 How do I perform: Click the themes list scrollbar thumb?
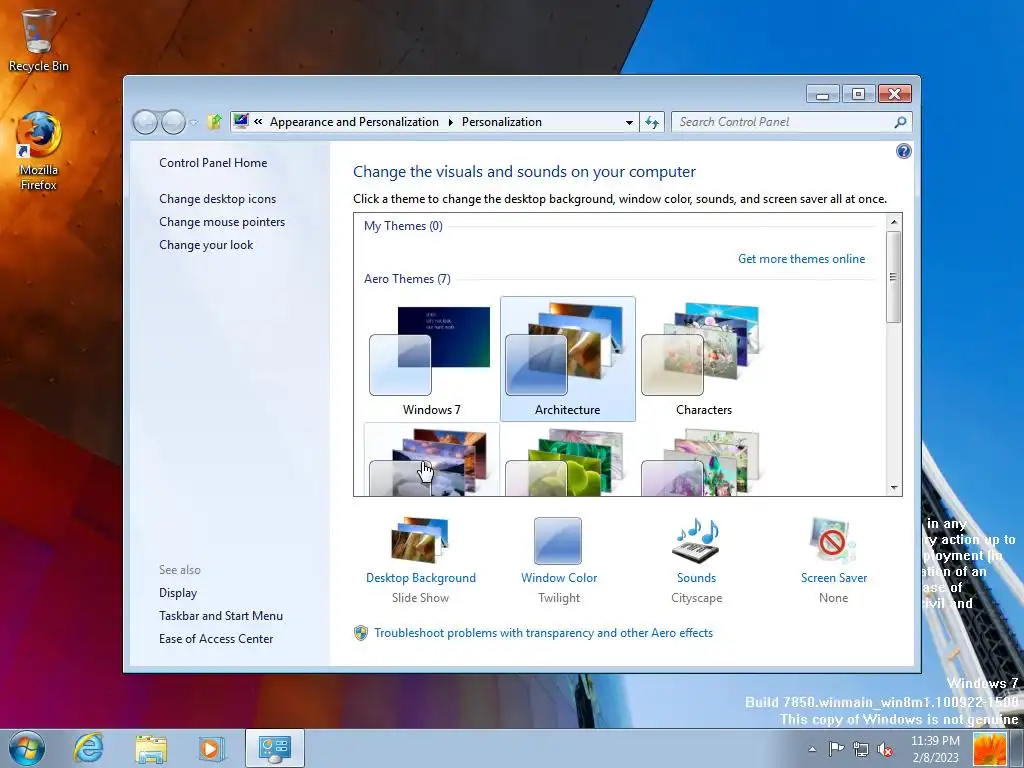coord(893,277)
